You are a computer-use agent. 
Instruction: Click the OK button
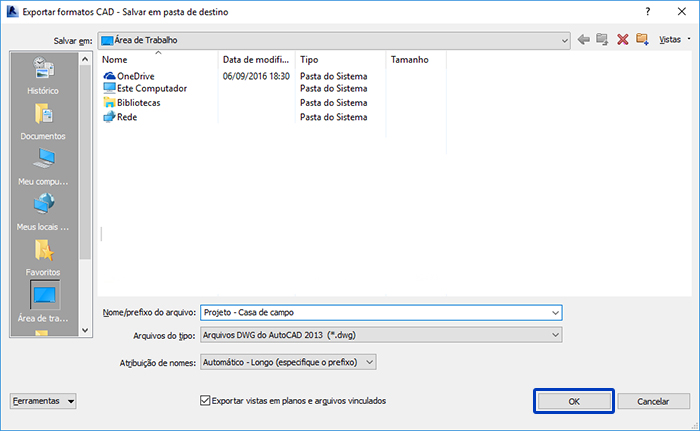[574, 401]
